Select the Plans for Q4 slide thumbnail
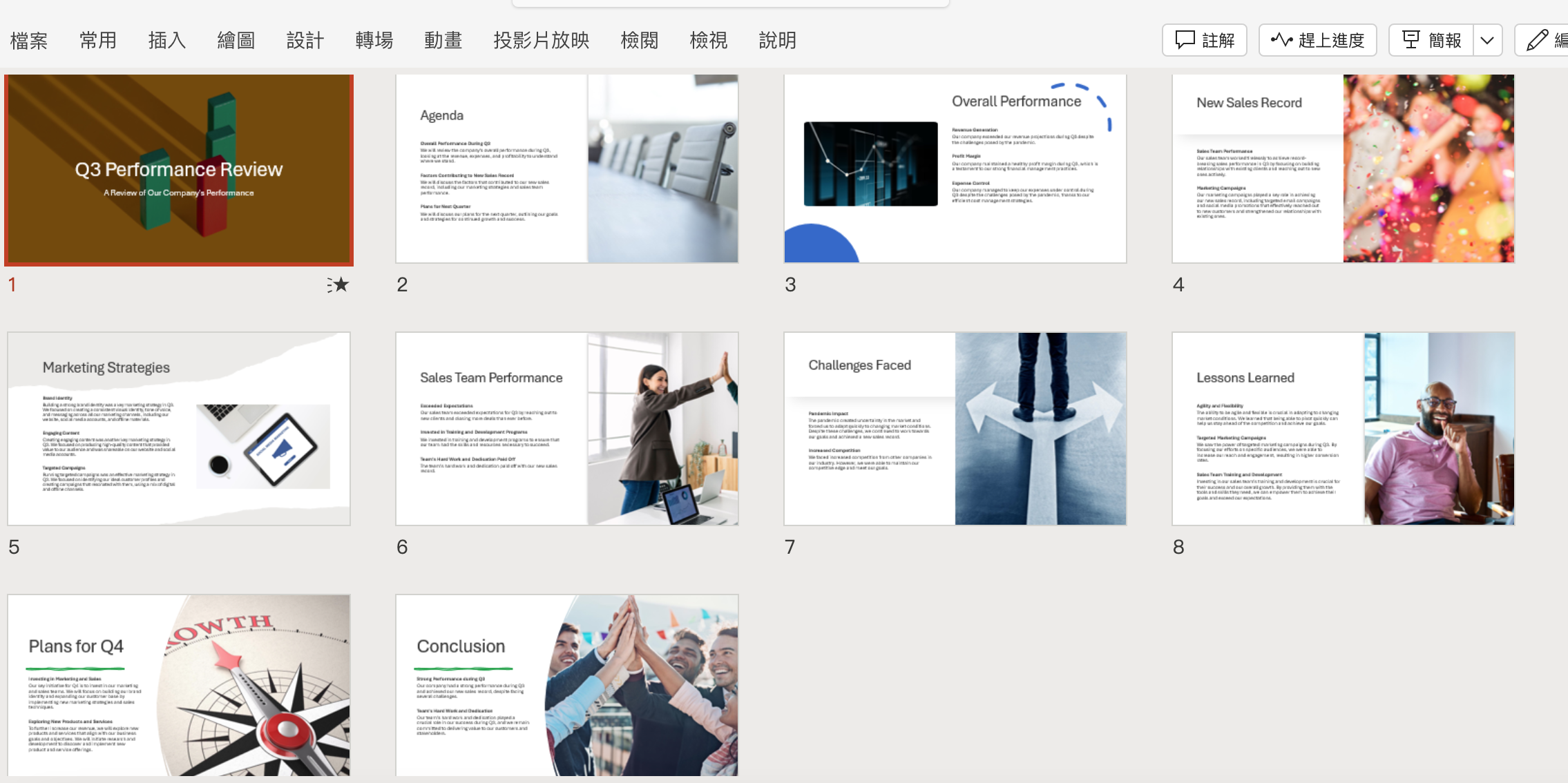Viewport: 1568px width, 783px height. [x=179, y=685]
